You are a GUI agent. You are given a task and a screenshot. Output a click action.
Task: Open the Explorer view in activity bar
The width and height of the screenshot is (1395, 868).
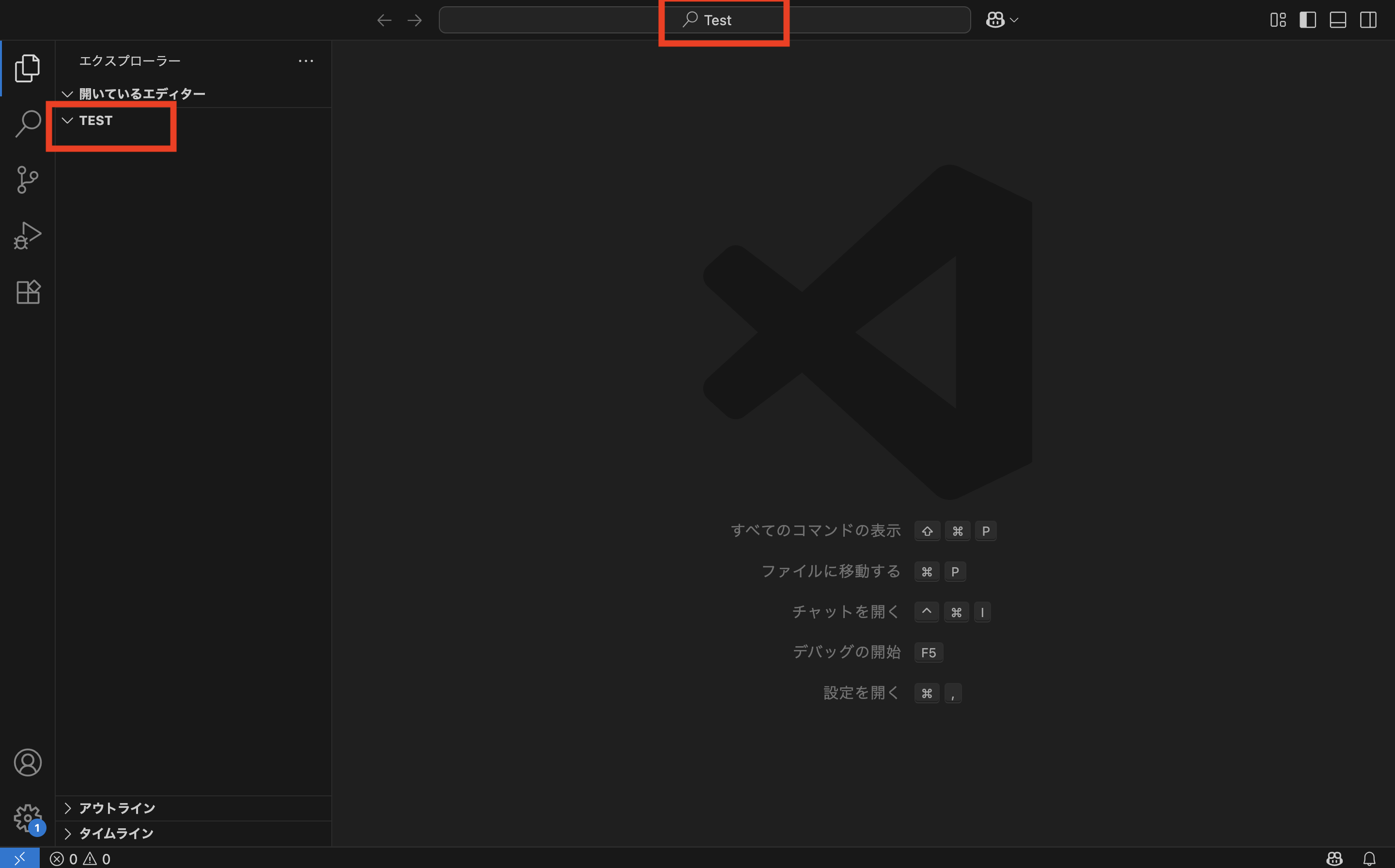27,68
